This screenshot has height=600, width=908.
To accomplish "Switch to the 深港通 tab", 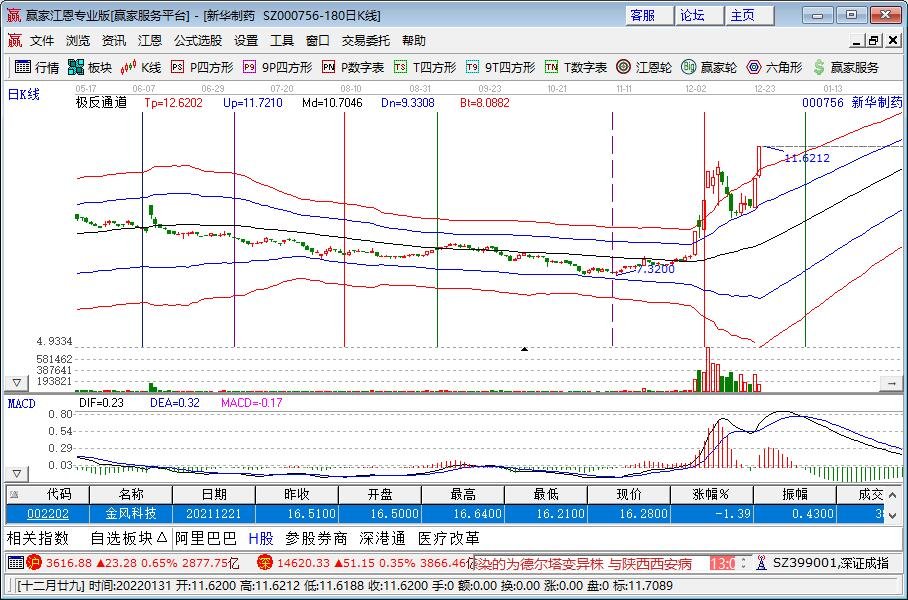I will (382, 539).
